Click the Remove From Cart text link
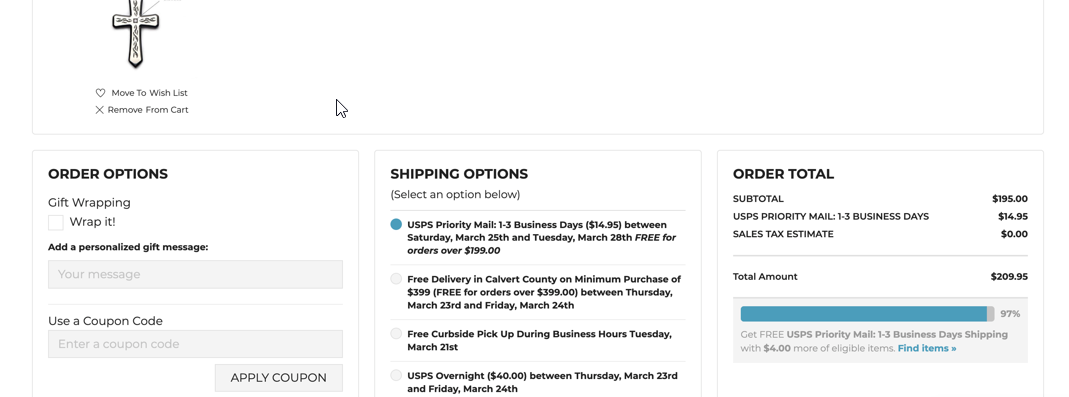This screenshot has height=397, width=1069. click(x=148, y=110)
